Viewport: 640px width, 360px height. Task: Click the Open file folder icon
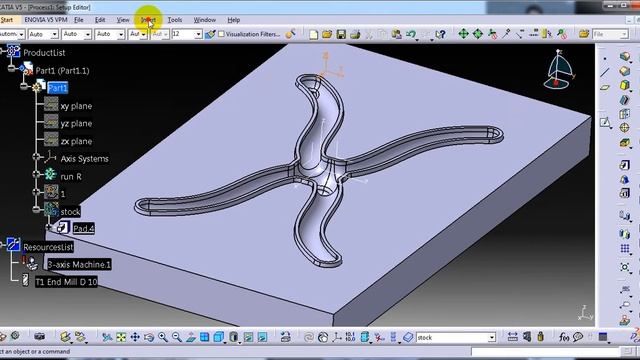pyautogui.click(x=327, y=35)
